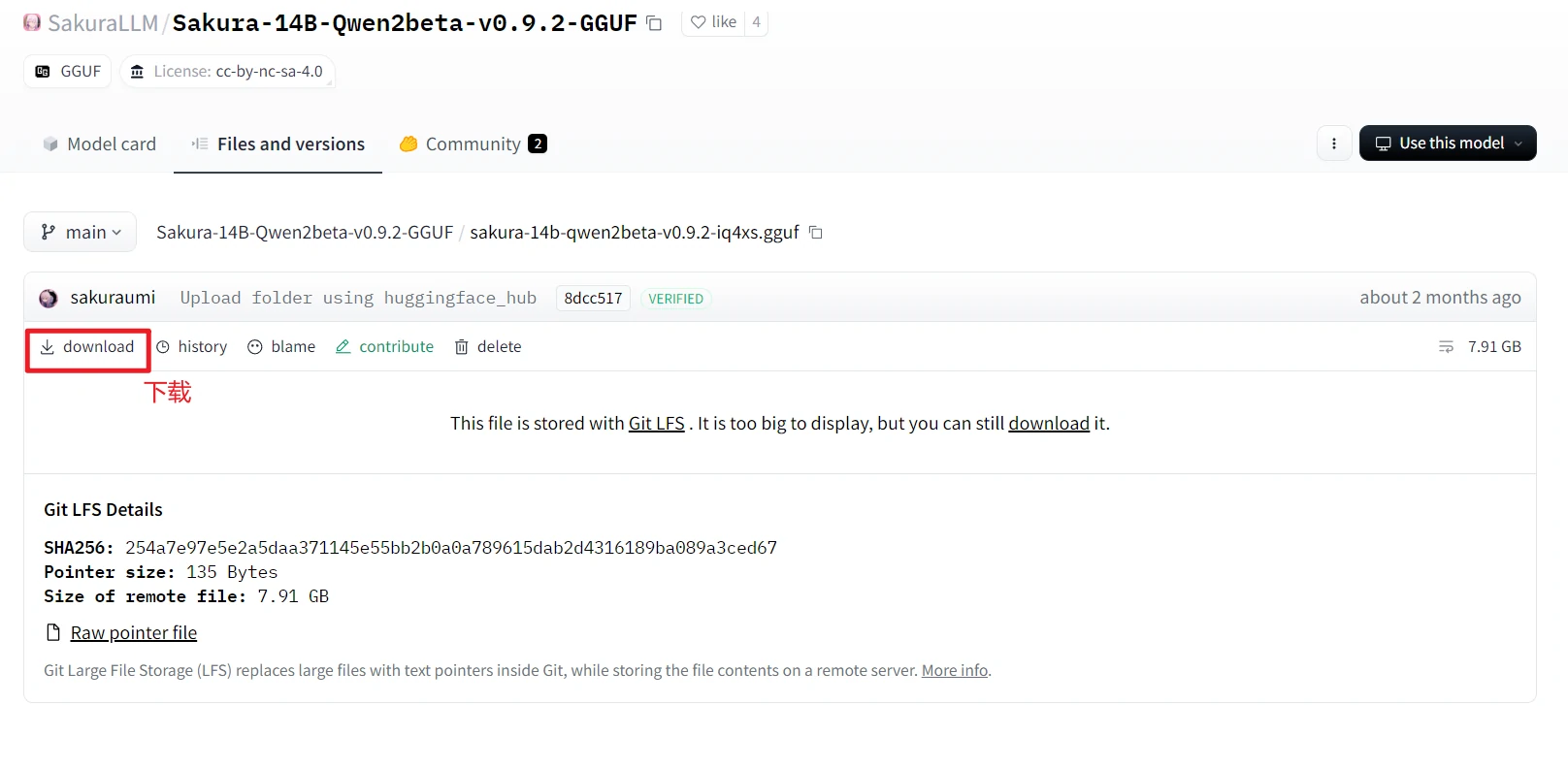The image size is (1568, 768).
Task: Copy the gguf file path icon
Action: click(x=816, y=233)
